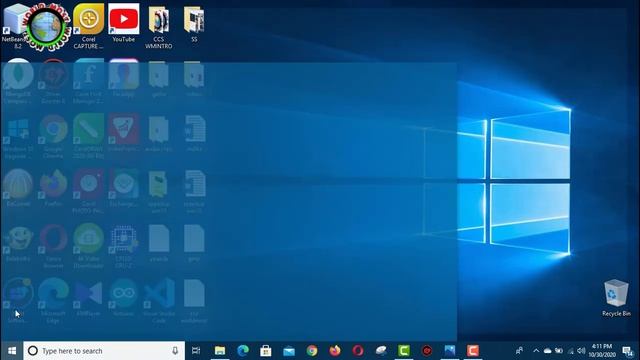Open File Explorer from the taskbar

(220, 351)
